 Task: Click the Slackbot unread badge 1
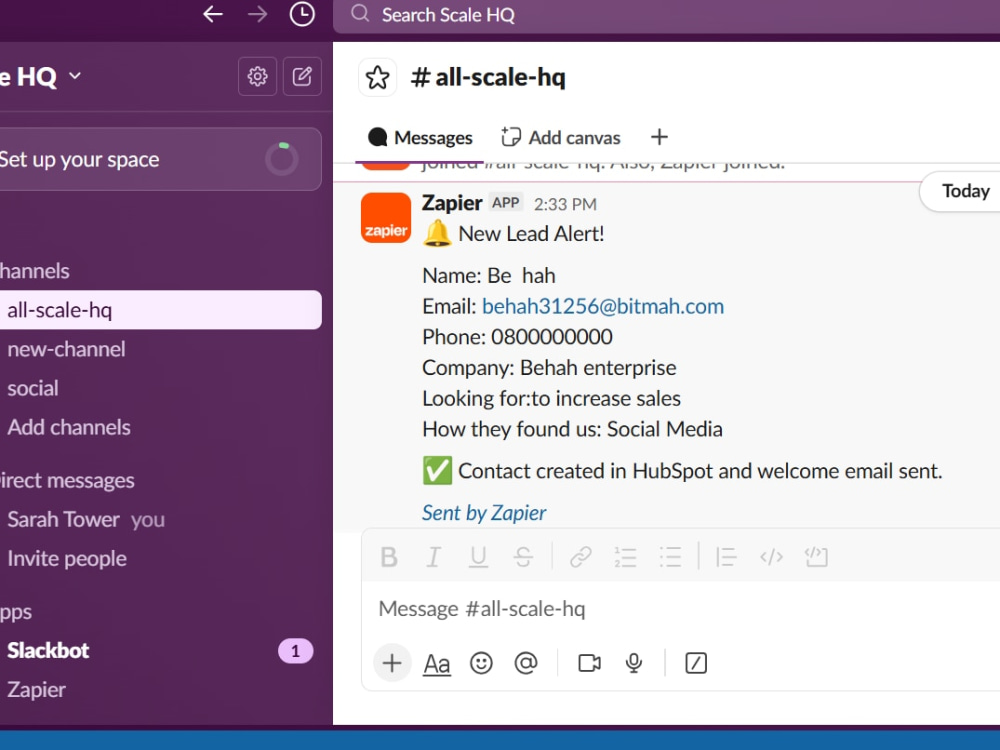295,651
